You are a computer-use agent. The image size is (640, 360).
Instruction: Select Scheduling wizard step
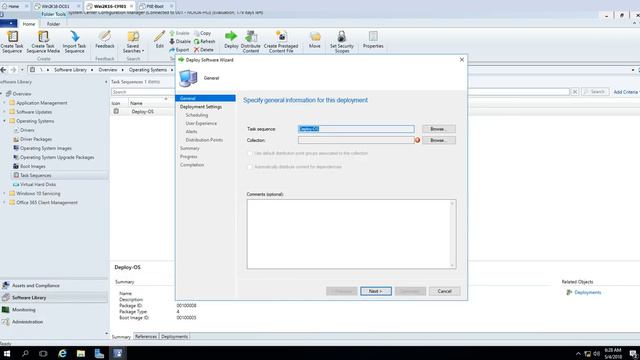tap(197, 115)
